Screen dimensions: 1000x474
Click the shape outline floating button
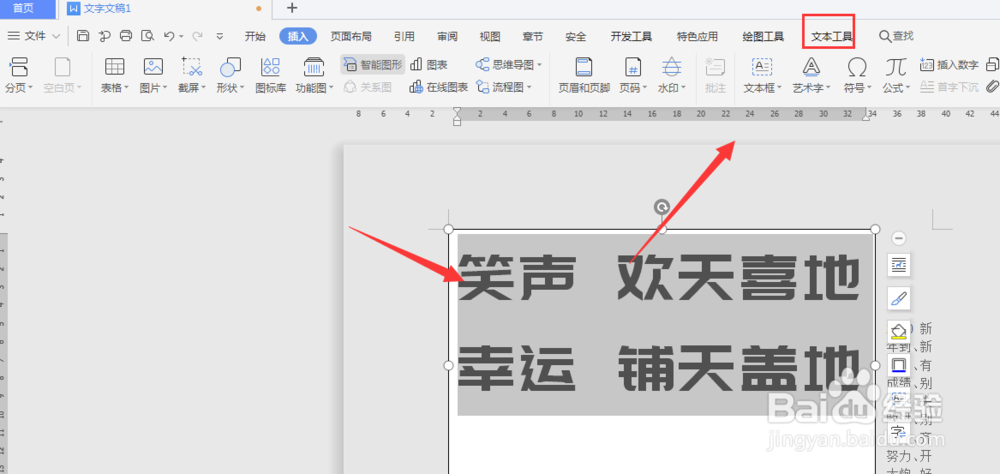coord(899,366)
